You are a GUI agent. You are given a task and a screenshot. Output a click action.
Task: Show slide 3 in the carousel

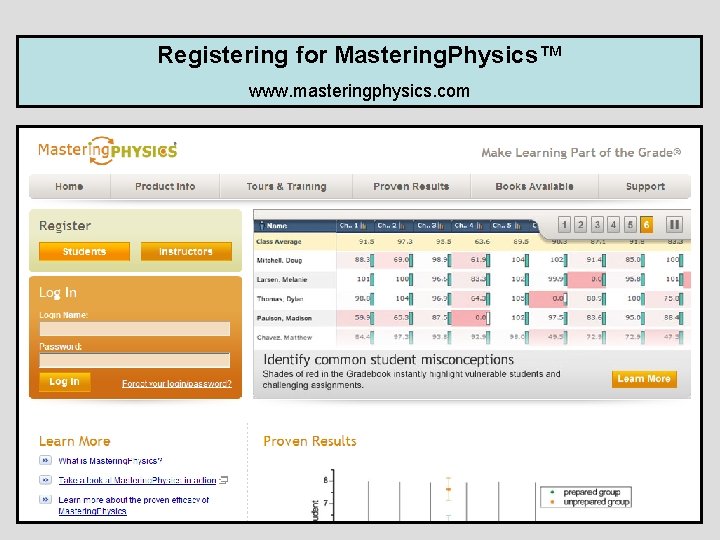[x=597, y=225]
